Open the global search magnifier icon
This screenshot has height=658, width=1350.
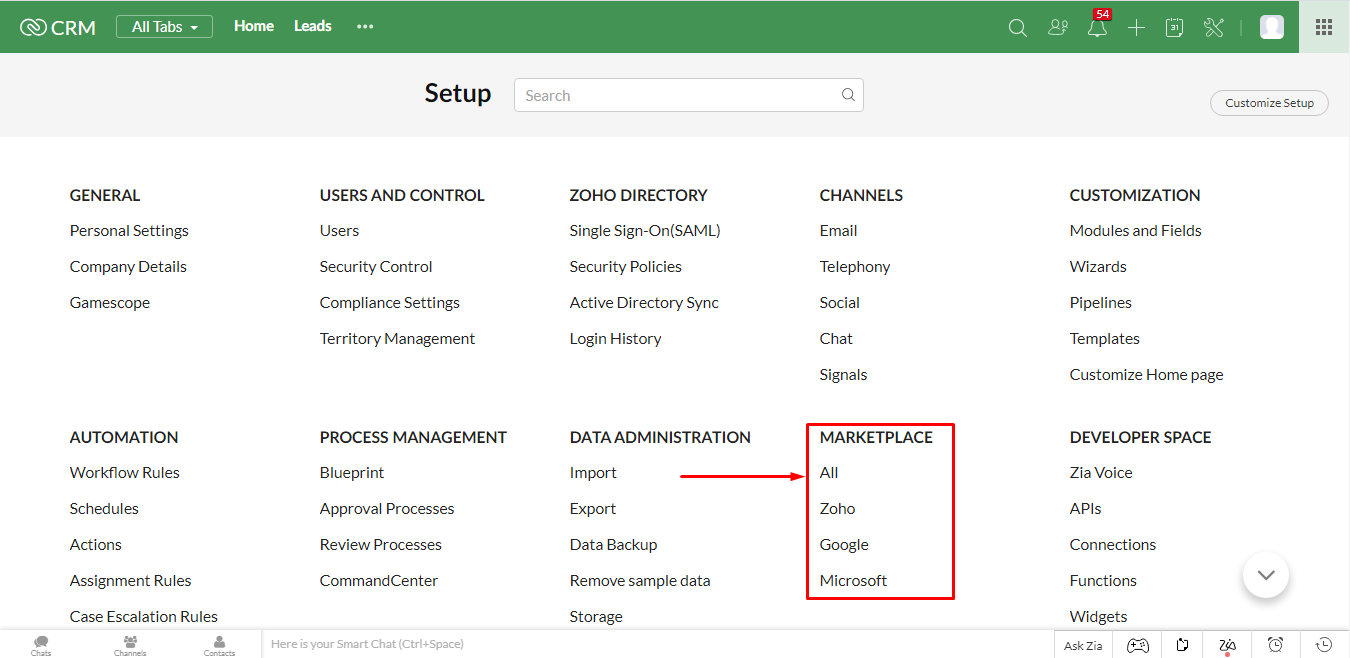coord(1018,28)
